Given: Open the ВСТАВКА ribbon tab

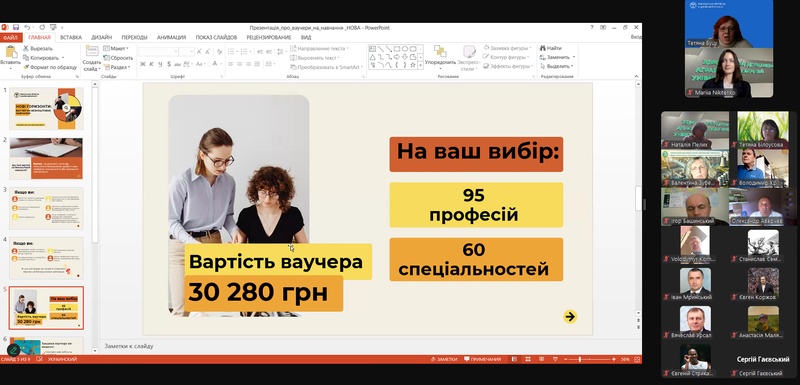Looking at the screenshot, I should pyautogui.click(x=71, y=37).
